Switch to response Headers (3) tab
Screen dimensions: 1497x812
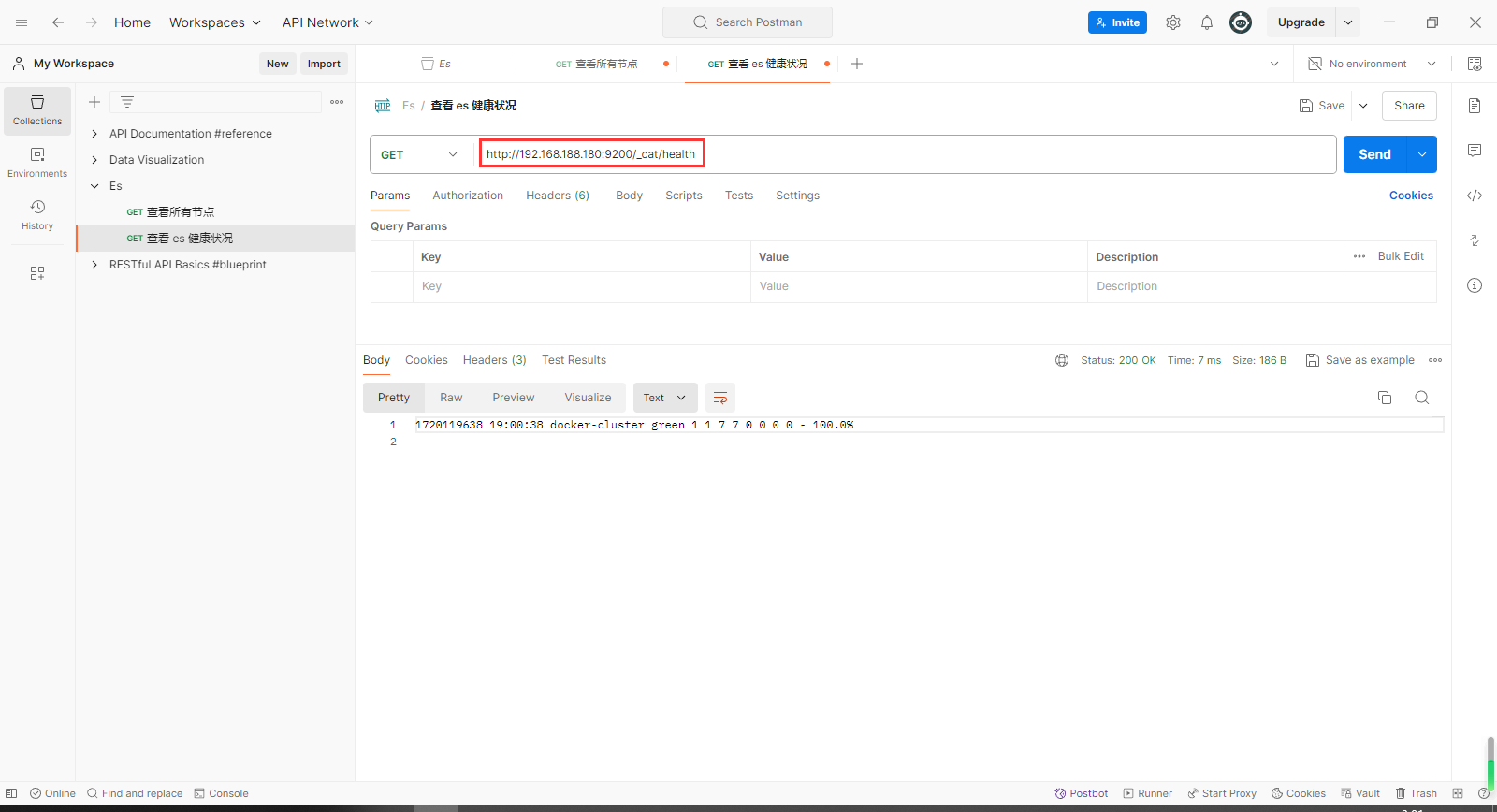494,360
